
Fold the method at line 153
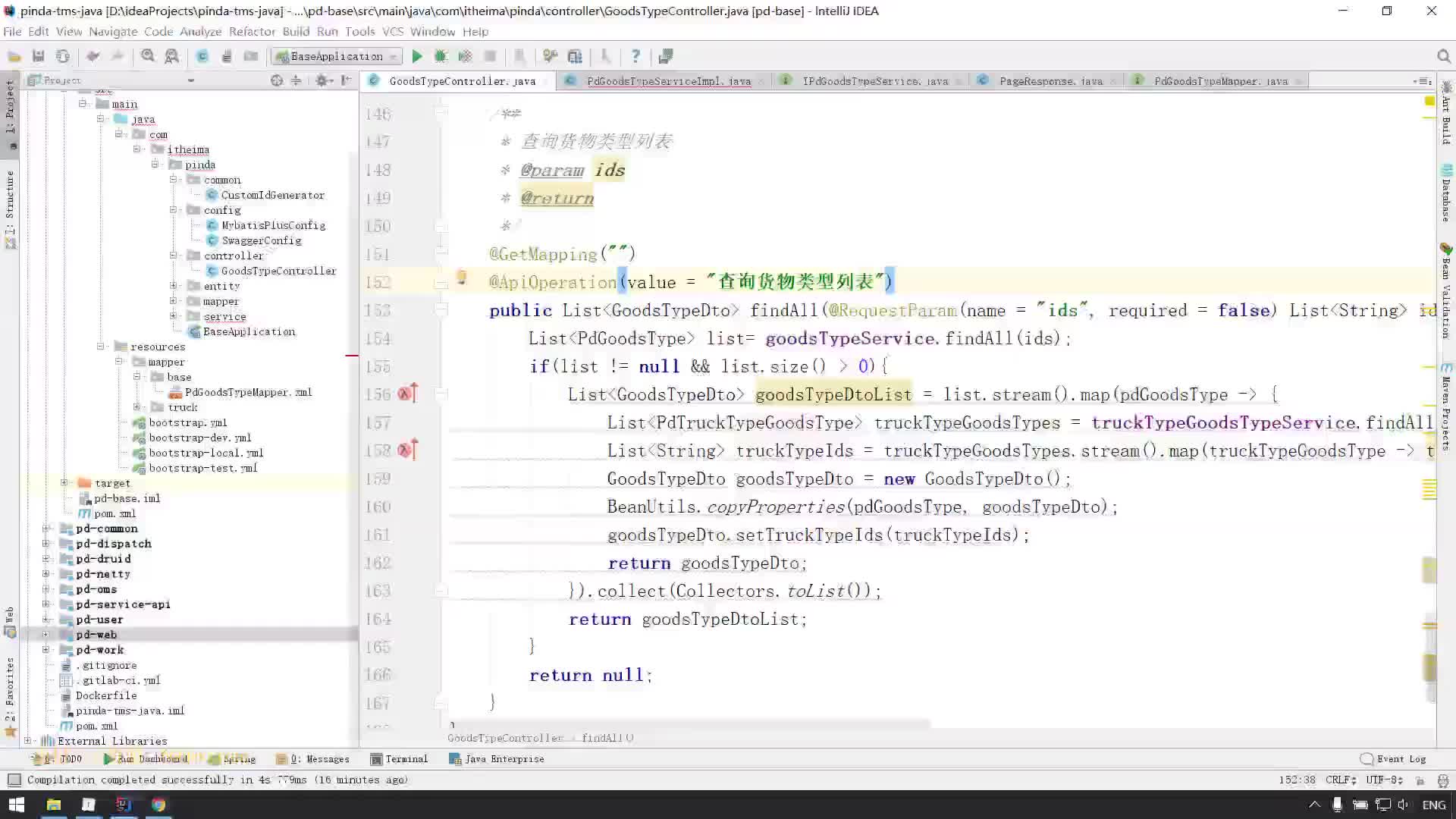(441, 310)
